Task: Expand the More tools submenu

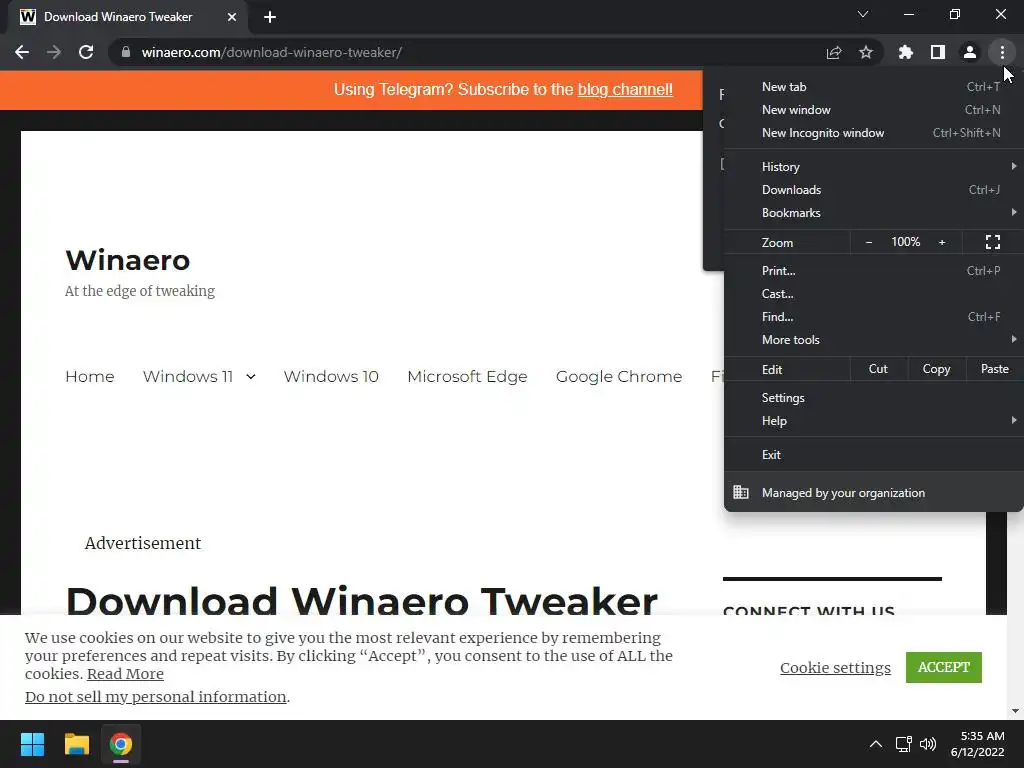Action: (x=874, y=340)
